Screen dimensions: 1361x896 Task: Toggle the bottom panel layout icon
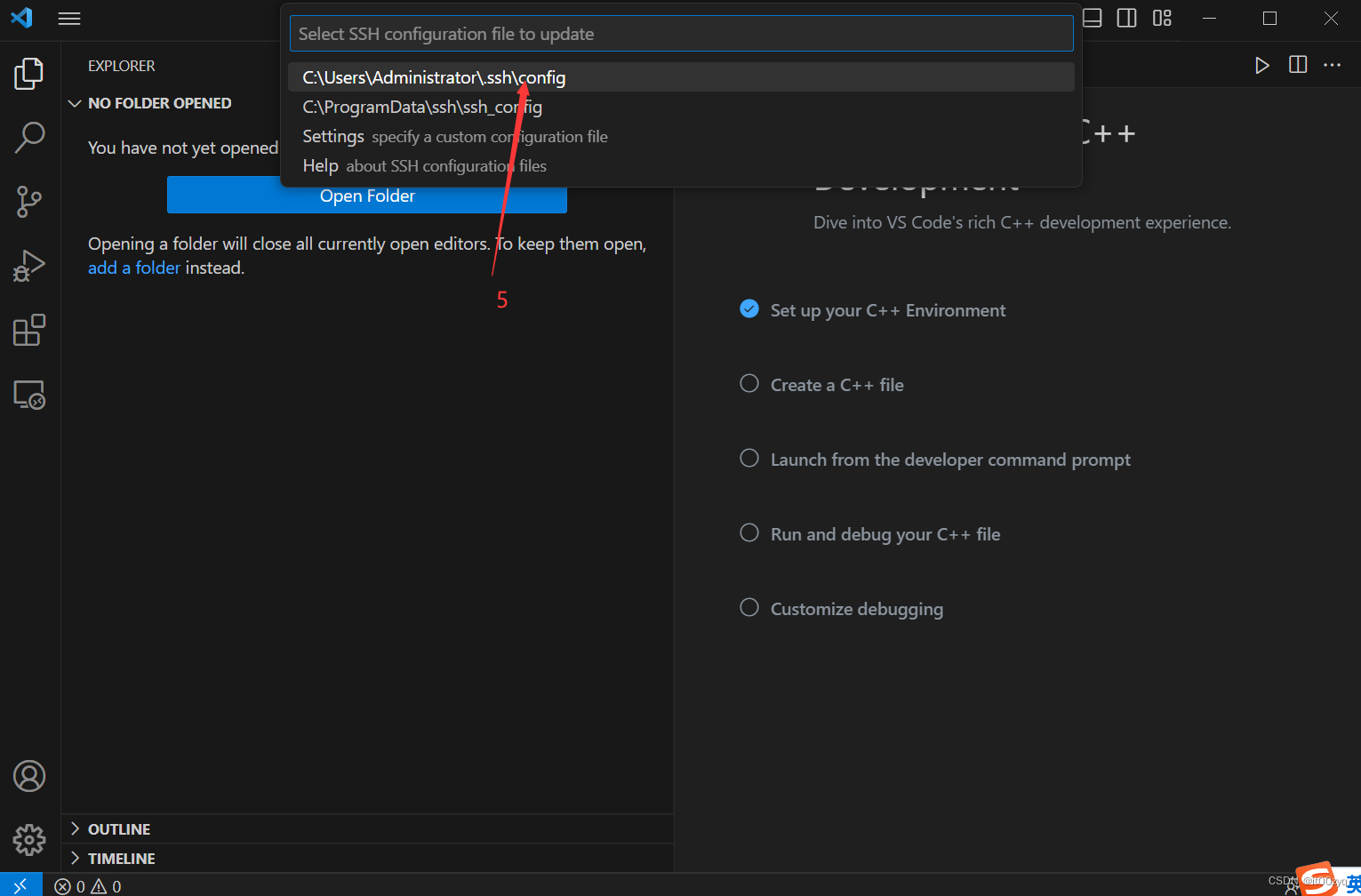[1093, 18]
